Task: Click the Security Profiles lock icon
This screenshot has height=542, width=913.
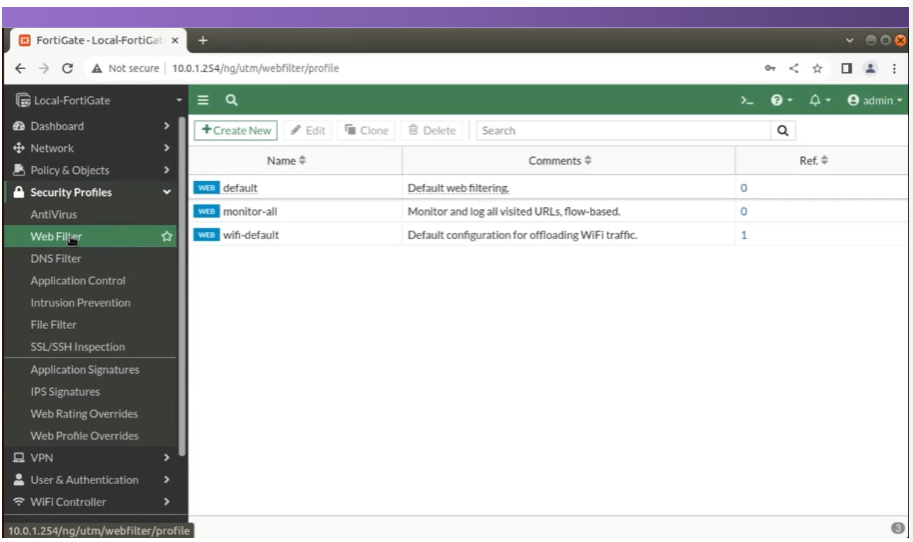Action: [19, 192]
